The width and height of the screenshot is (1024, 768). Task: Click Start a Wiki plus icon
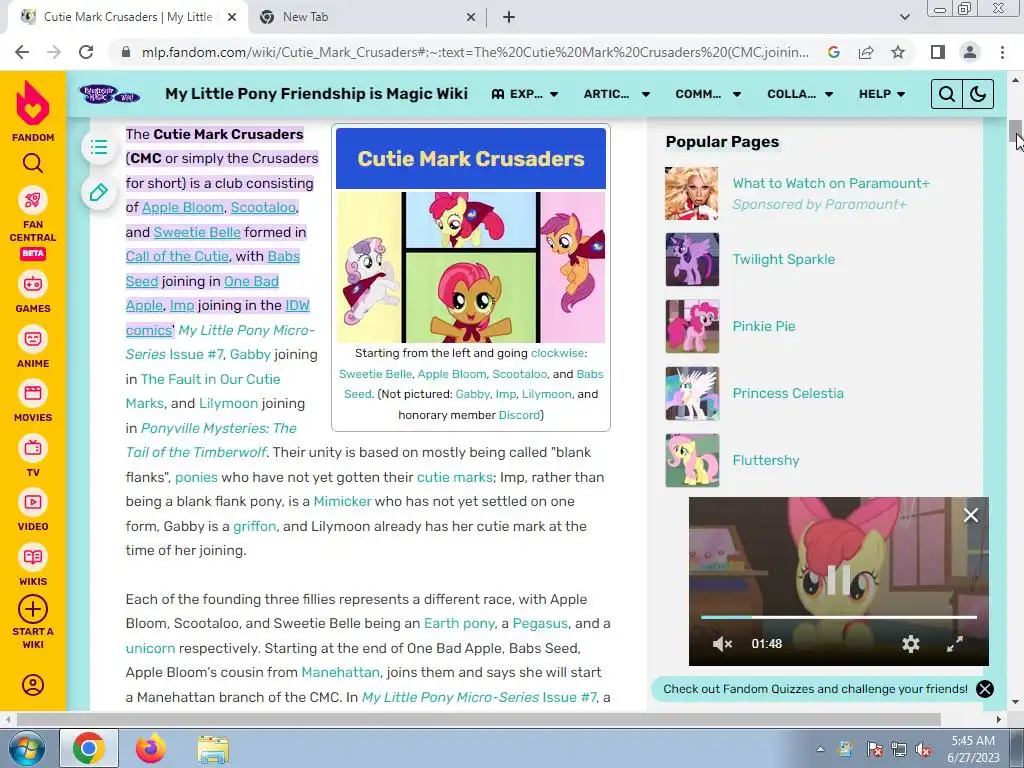pyautogui.click(x=33, y=609)
